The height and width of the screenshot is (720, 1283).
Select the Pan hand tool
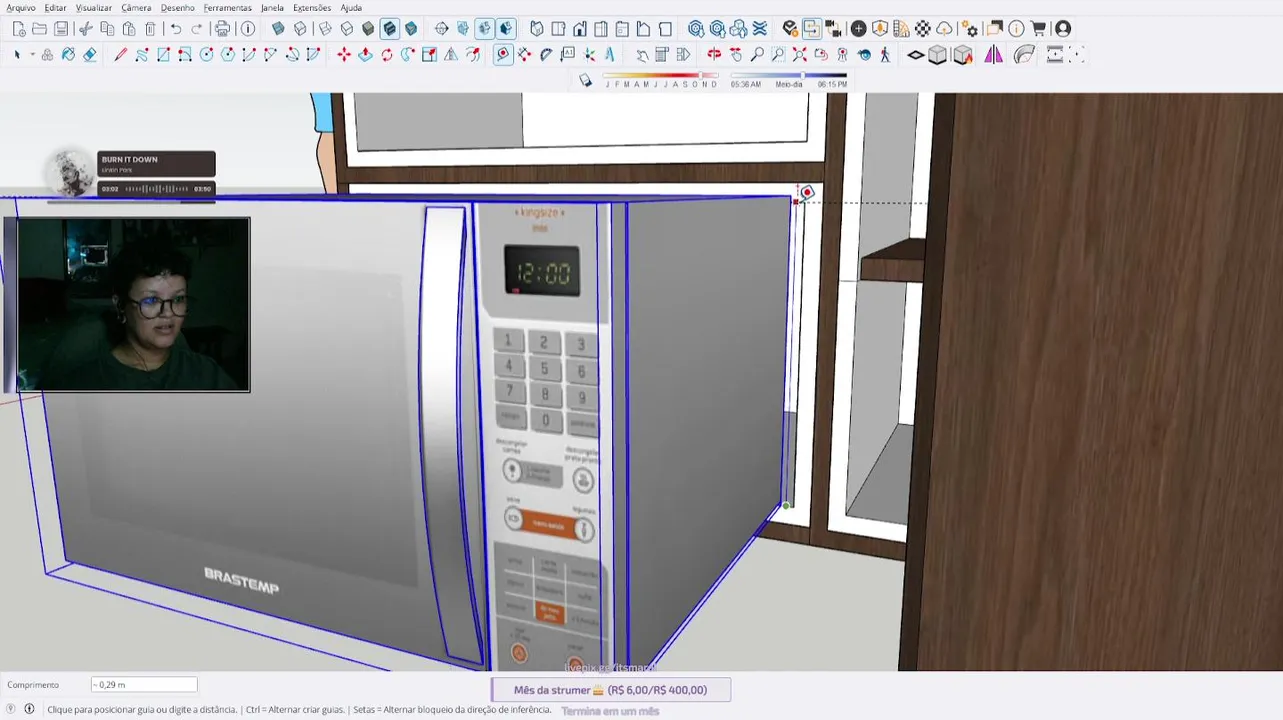pos(736,55)
